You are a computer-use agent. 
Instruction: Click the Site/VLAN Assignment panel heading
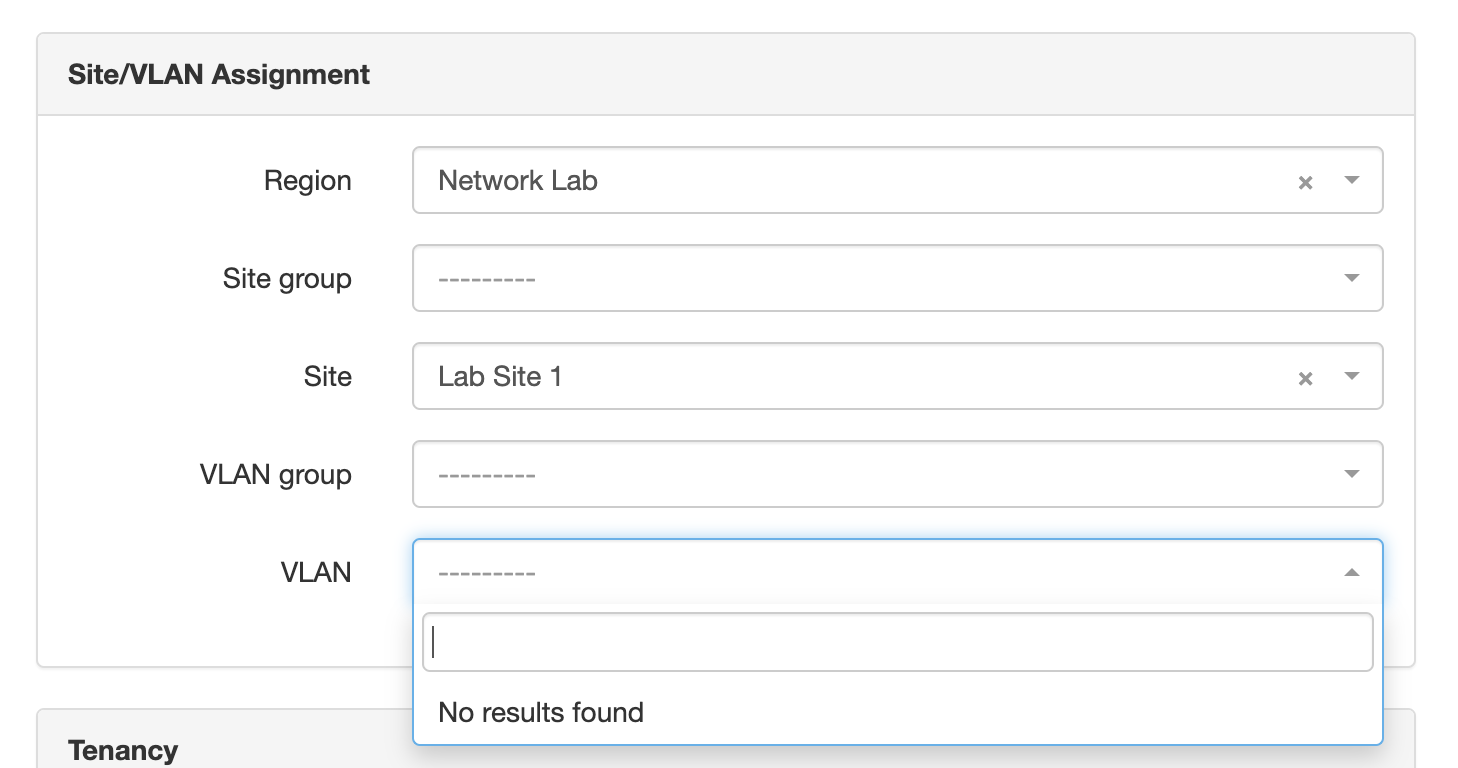click(219, 75)
